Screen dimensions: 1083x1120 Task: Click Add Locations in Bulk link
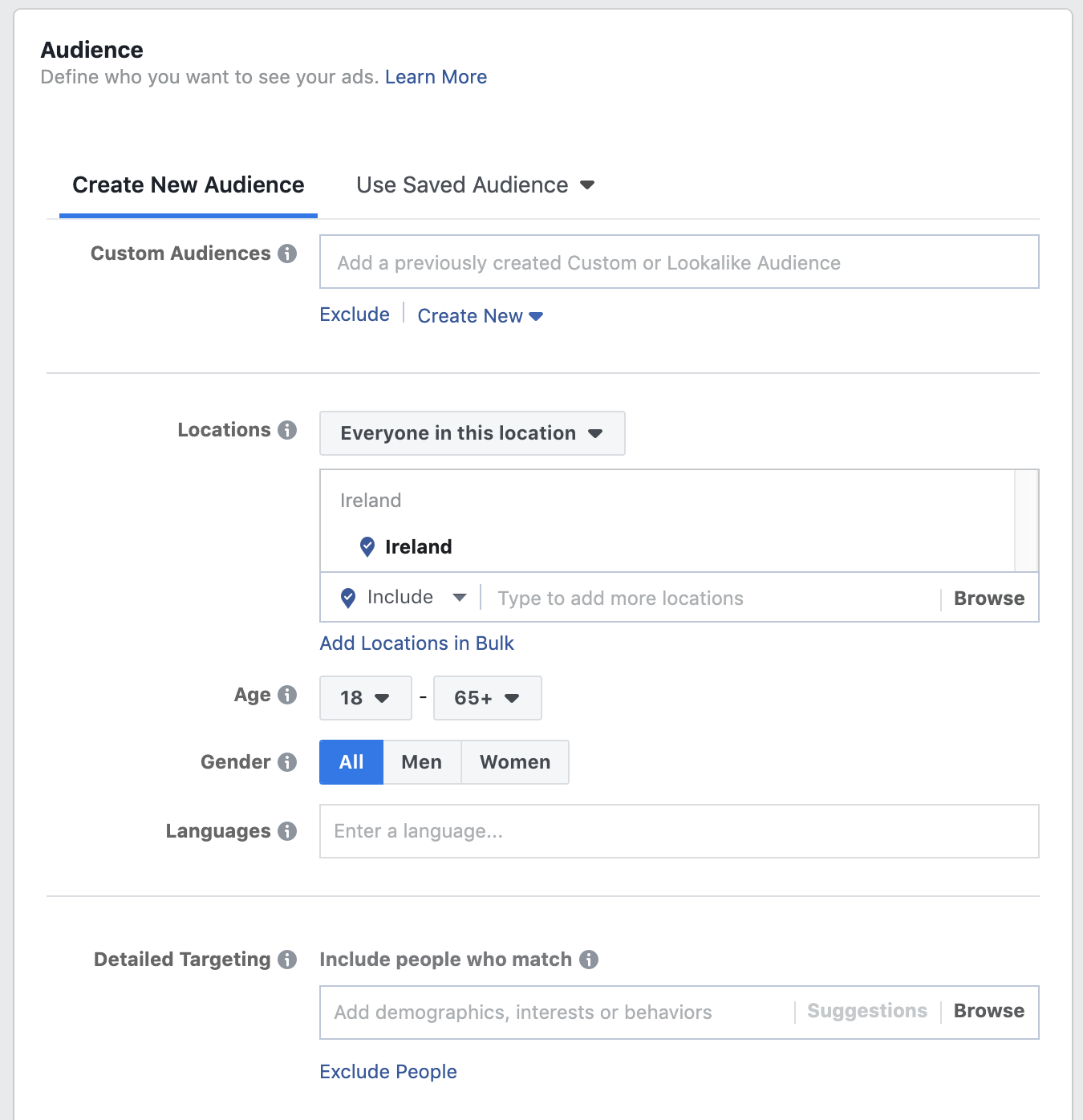(x=416, y=643)
